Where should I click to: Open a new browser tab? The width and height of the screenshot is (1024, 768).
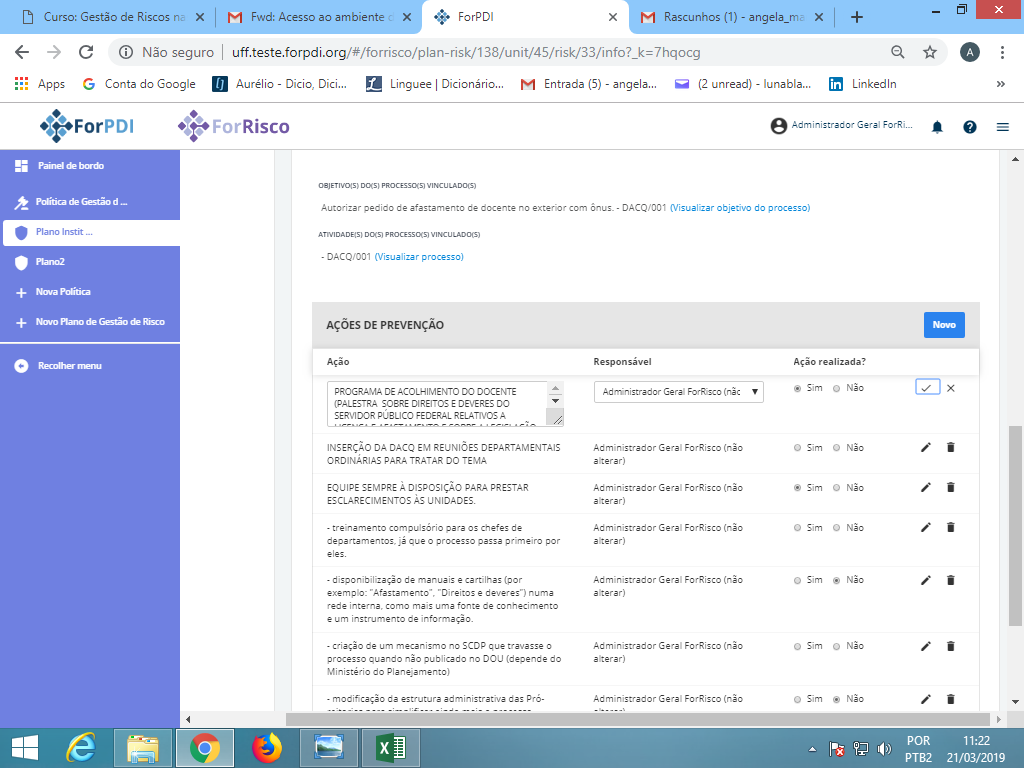tap(857, 17)
